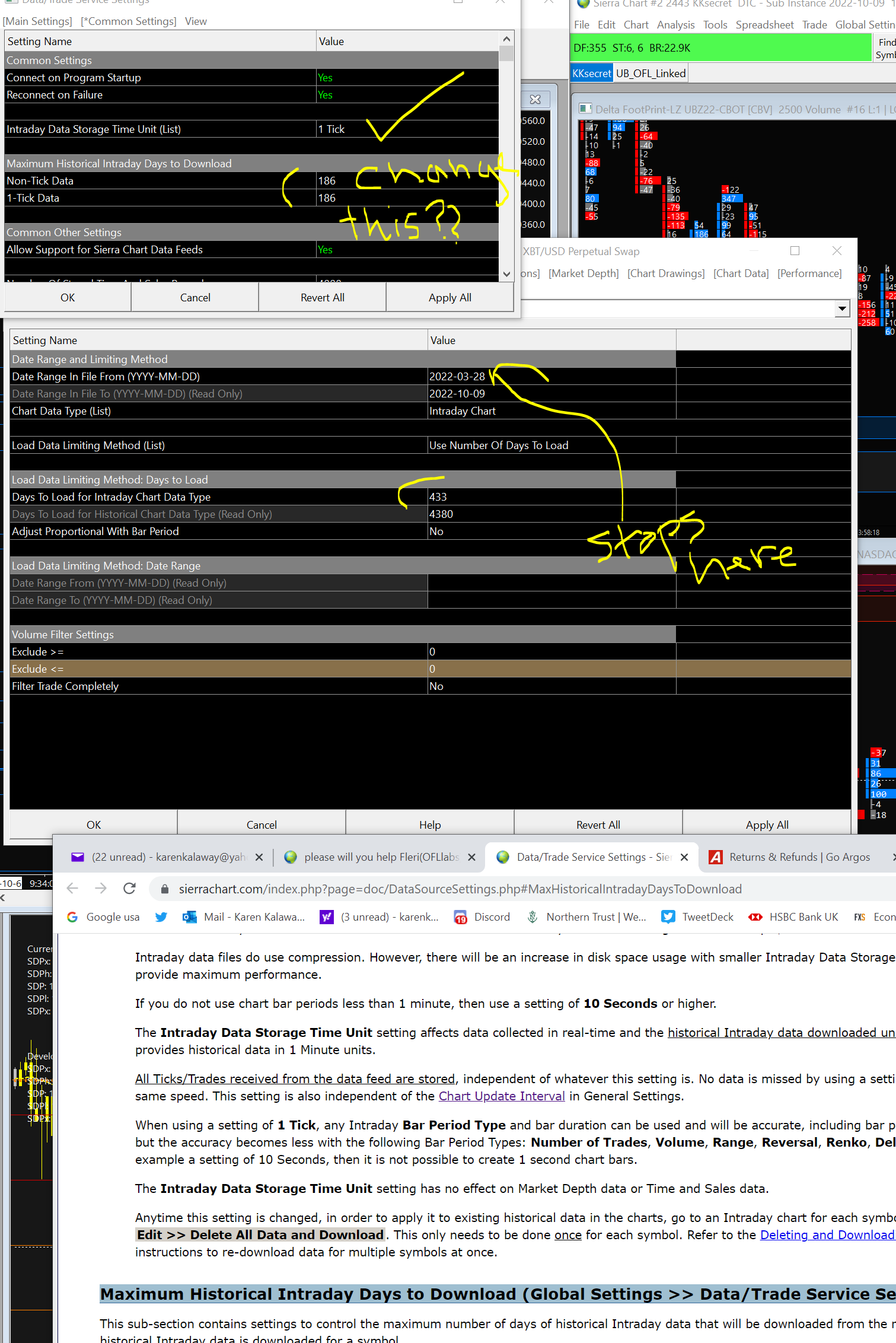The height and width of the screenshot is (1343, 896).
Task: Reload the sierrachart.com page
Action: click(129, 888)
